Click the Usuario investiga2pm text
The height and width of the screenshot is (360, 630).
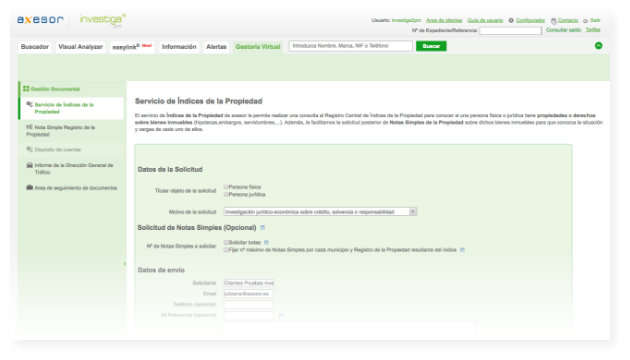pyautogui.click(x=396, y=20)
